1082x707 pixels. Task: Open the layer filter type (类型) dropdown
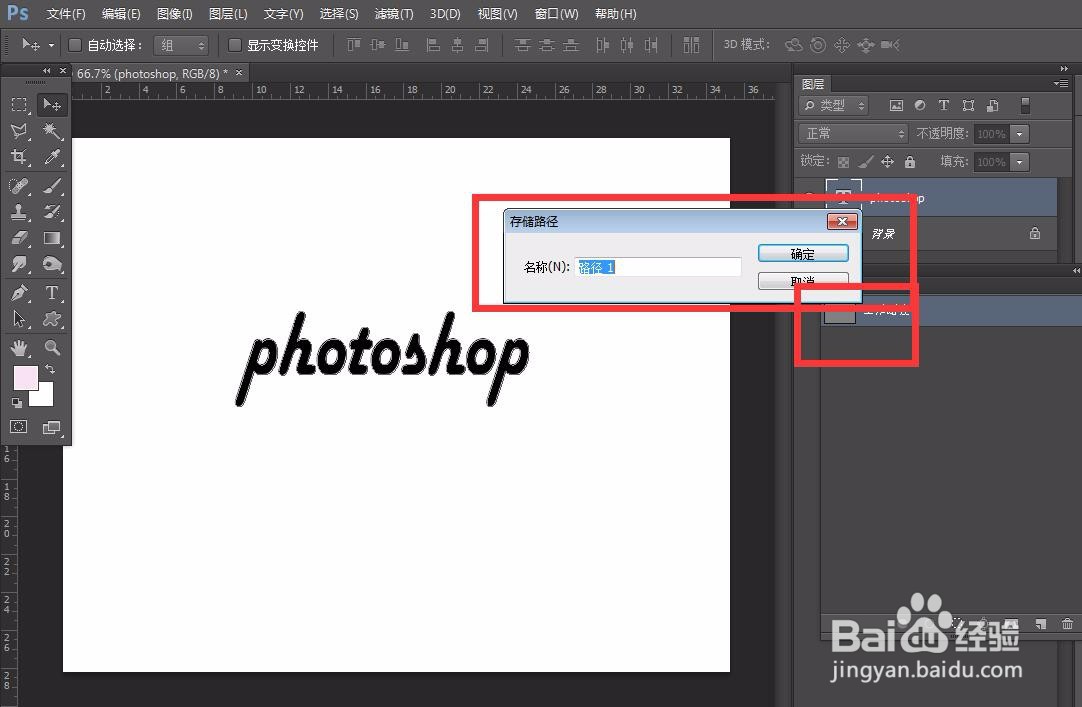pyautogui.click(x=834, y=106)
